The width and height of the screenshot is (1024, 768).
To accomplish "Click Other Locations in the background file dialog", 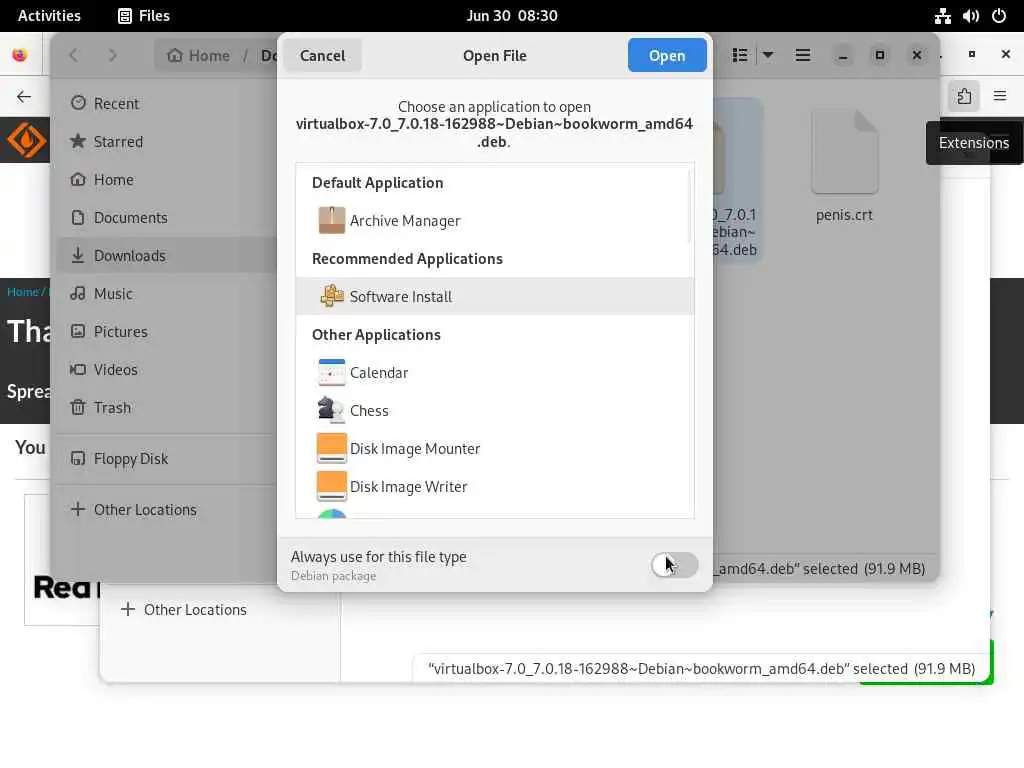I will [x=184, y=609].
